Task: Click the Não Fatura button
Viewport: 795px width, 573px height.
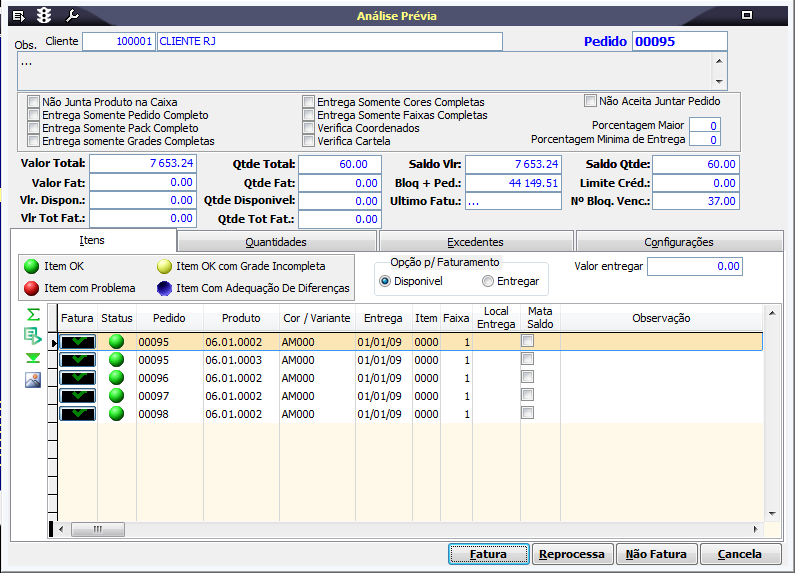Action: point(656,554)
